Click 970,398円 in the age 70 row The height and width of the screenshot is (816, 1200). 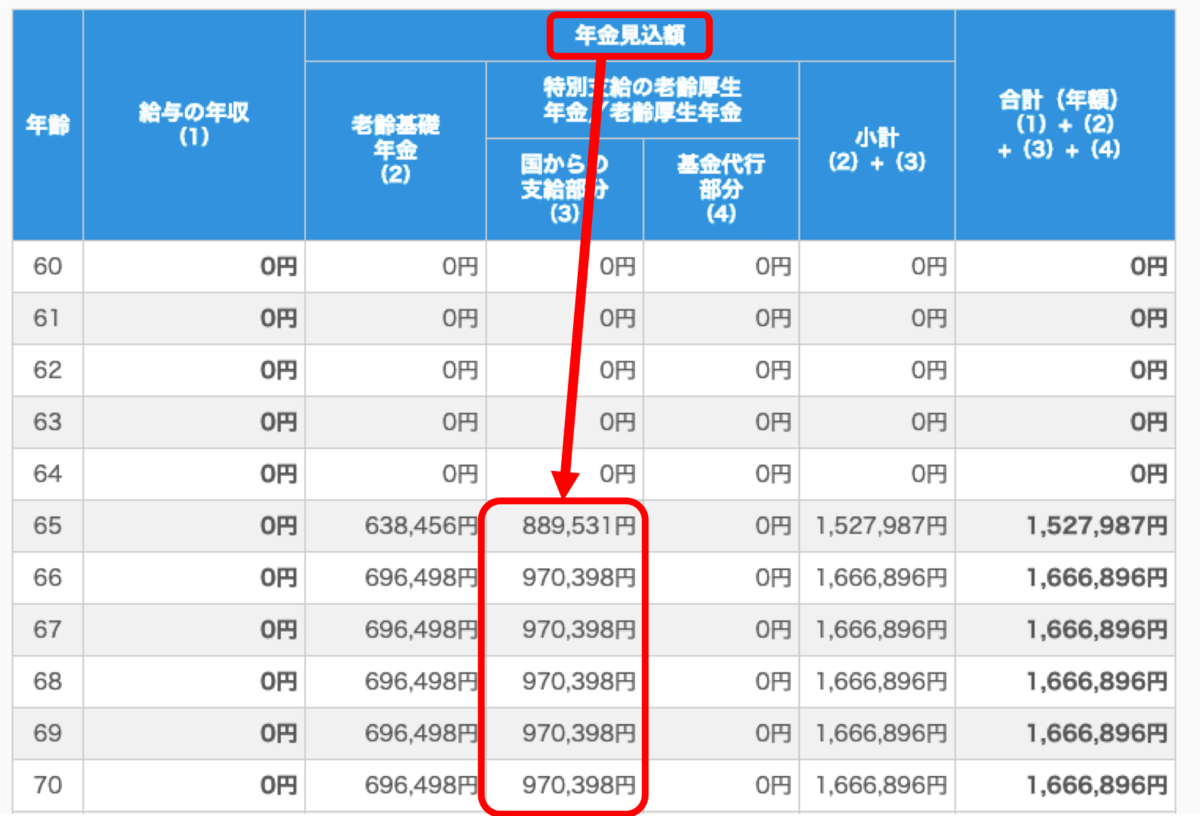point(578,786)
